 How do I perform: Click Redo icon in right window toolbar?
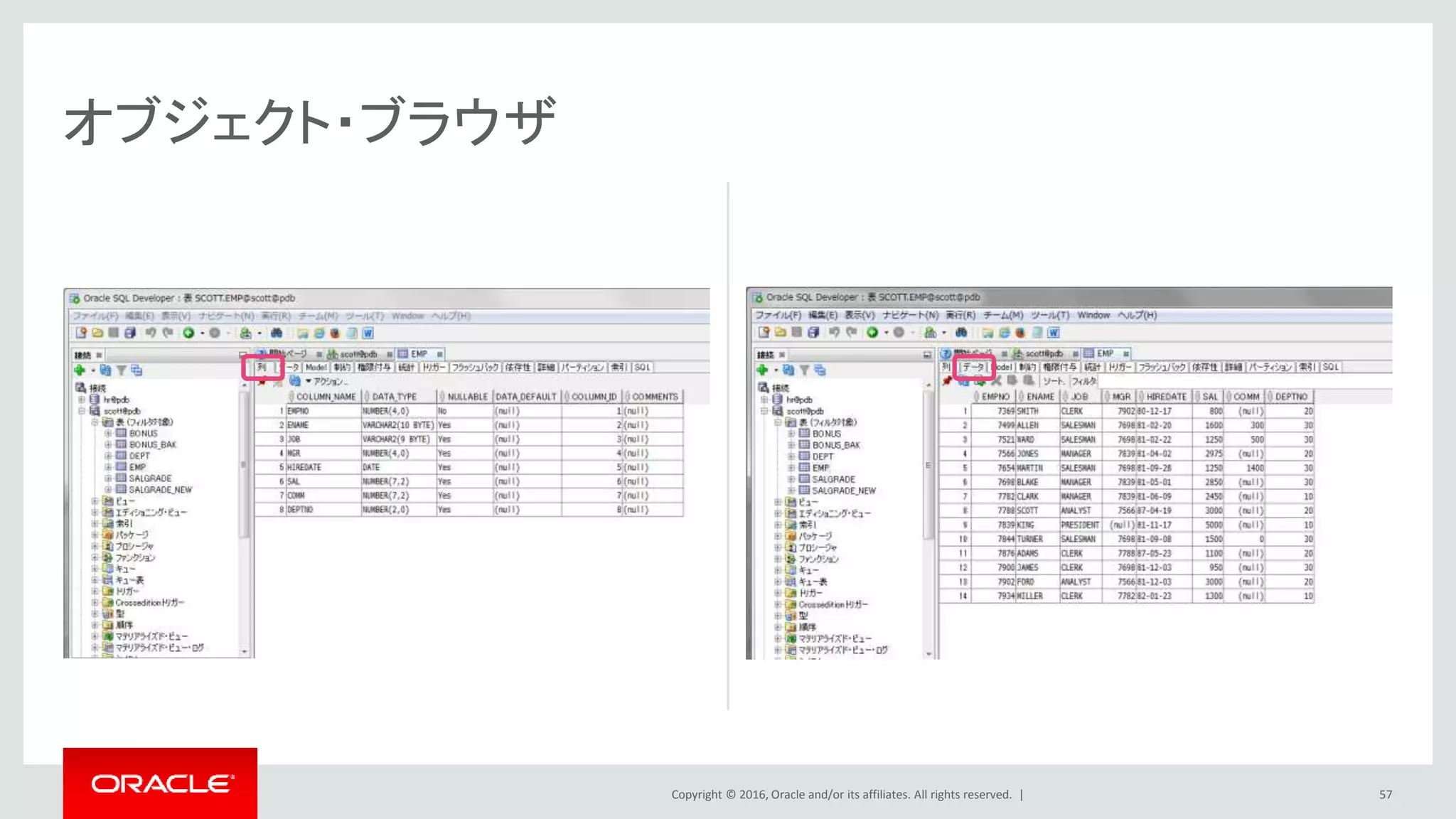[851, 332]
